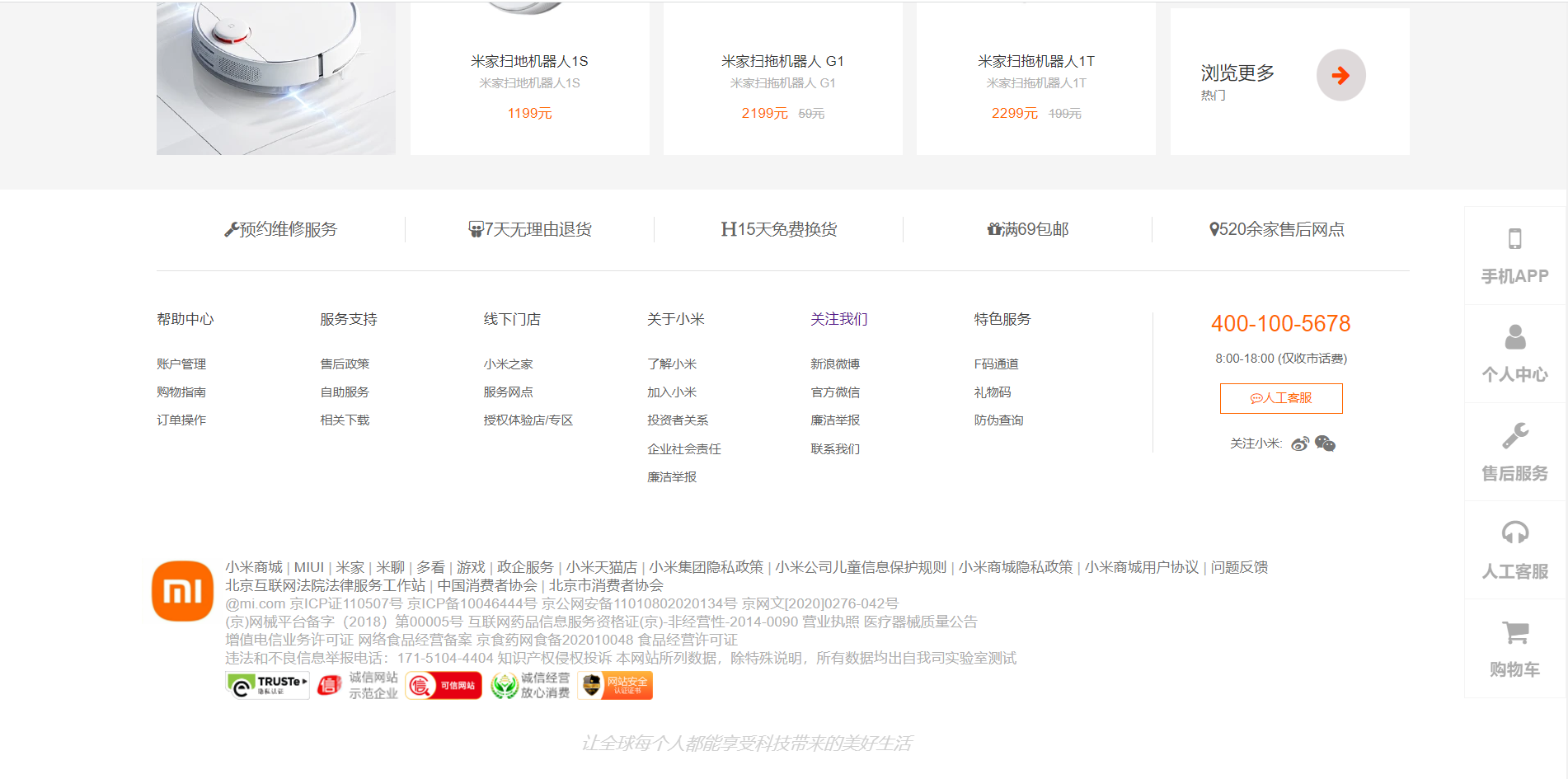1568x779 pixels.
Task: Open 官方微信 link
Action: click(x=835, y=392)
